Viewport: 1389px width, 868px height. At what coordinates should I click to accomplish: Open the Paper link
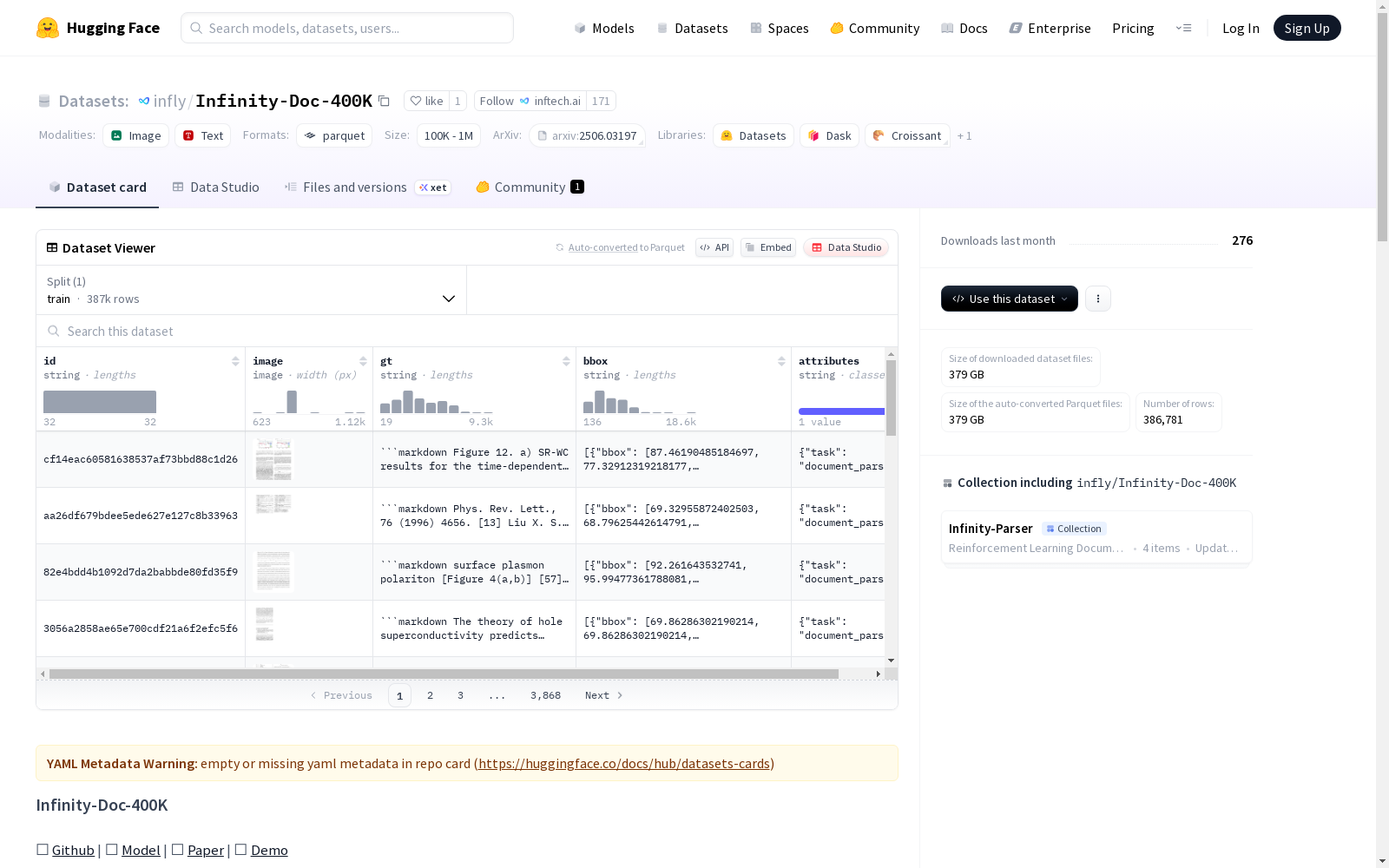coord(206,850)
